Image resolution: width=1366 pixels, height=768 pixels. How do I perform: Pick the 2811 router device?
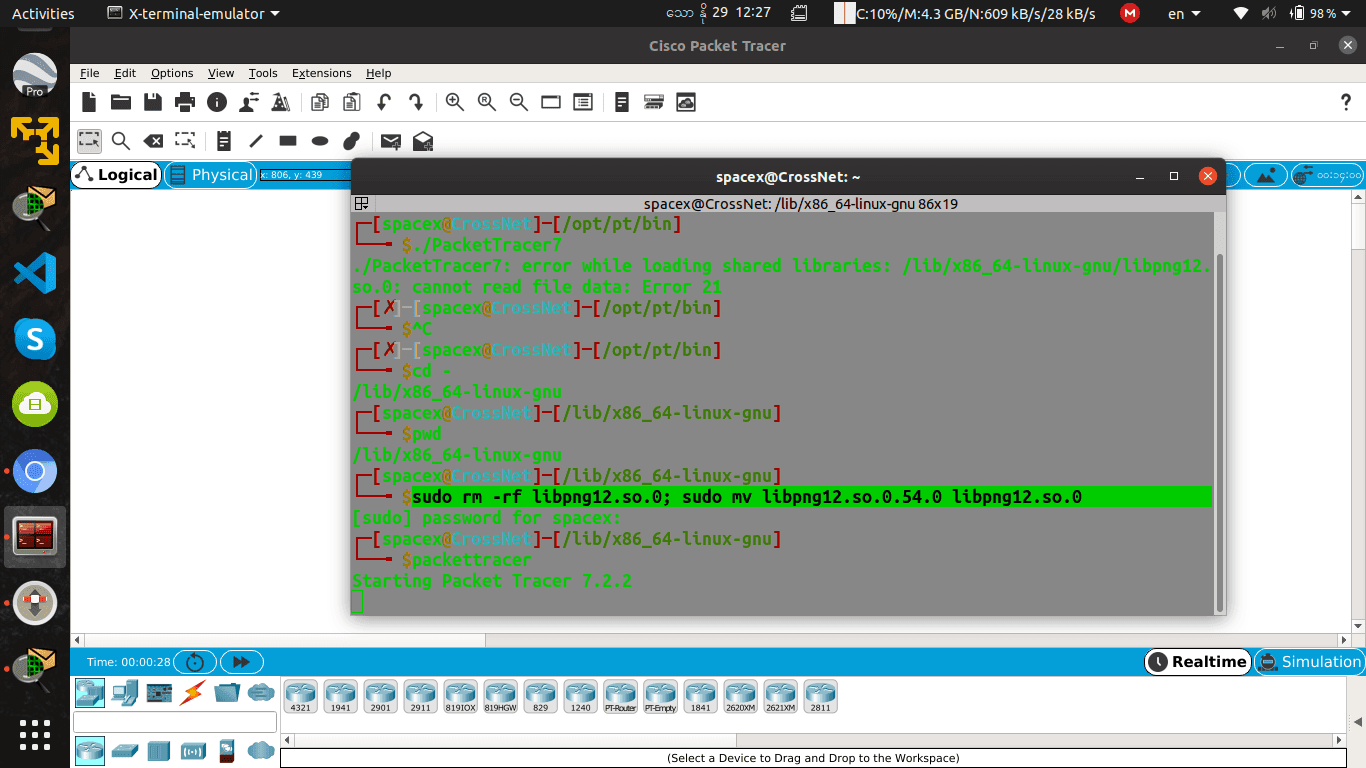tap(820, 696)
